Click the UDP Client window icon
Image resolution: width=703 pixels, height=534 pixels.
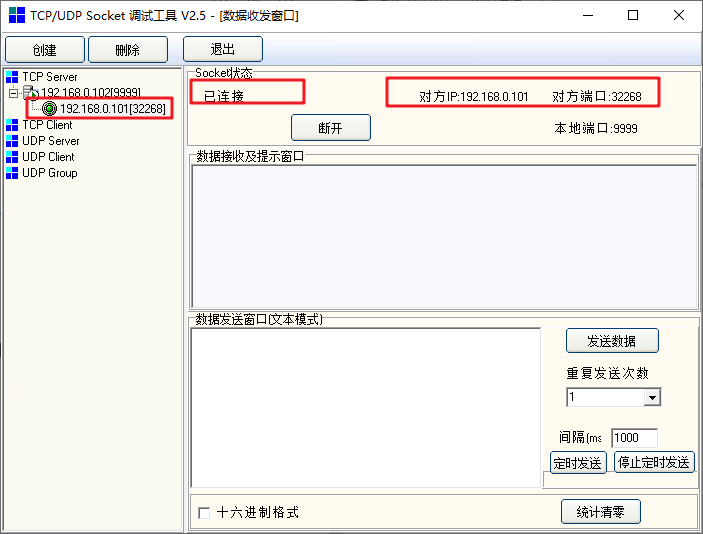click(x=12, y=157)
